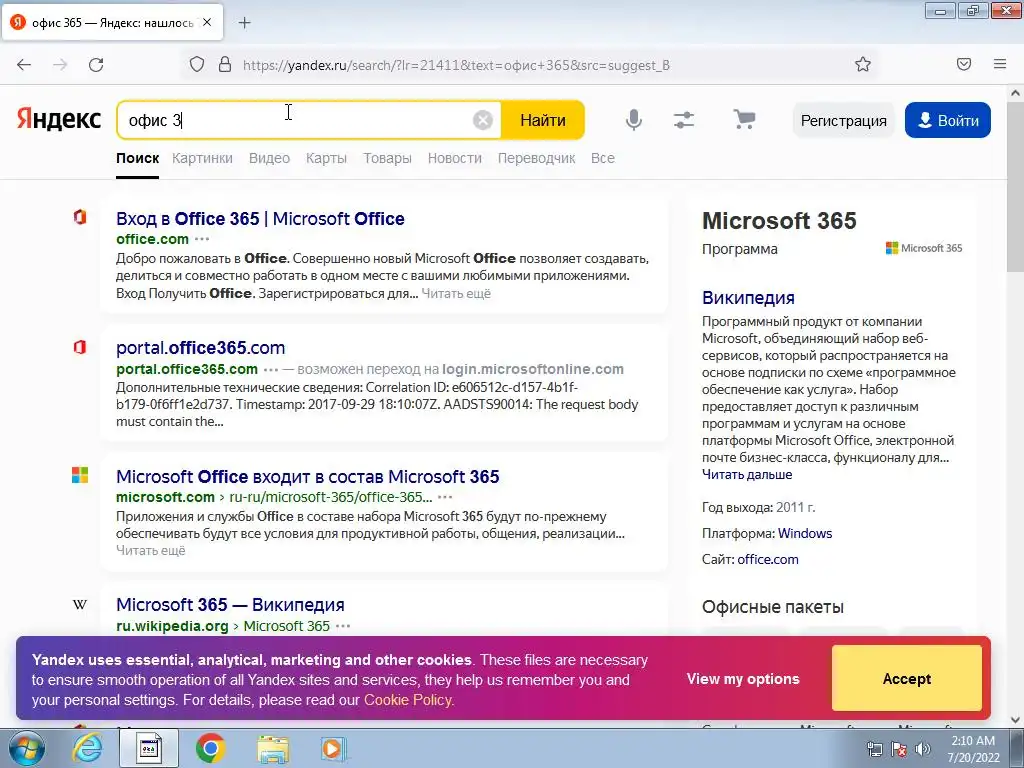
Task: Clear the search field with the X icon
Action: click(x=483, y=120)
